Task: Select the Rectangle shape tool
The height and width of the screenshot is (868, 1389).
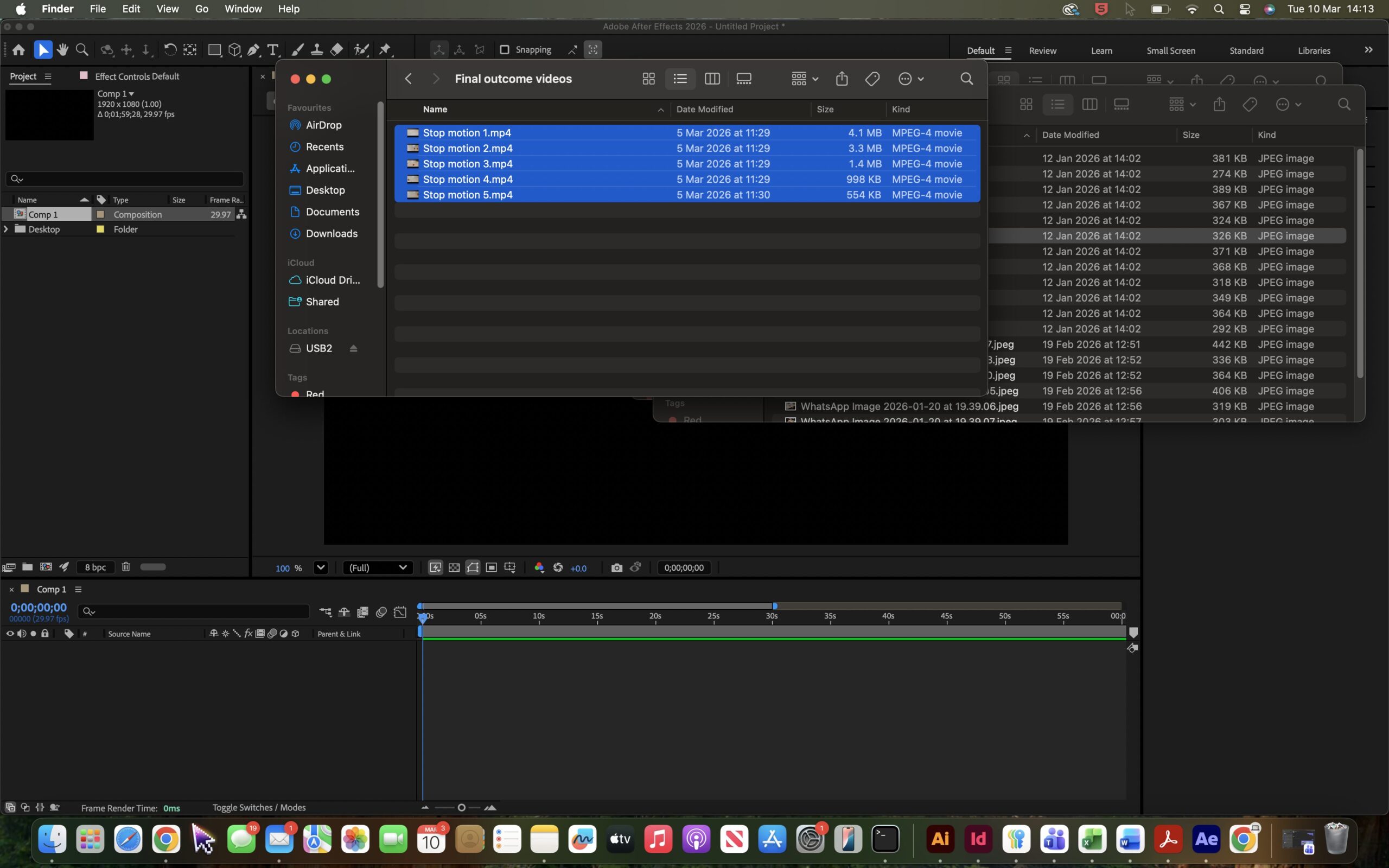Action: (214, 50)
